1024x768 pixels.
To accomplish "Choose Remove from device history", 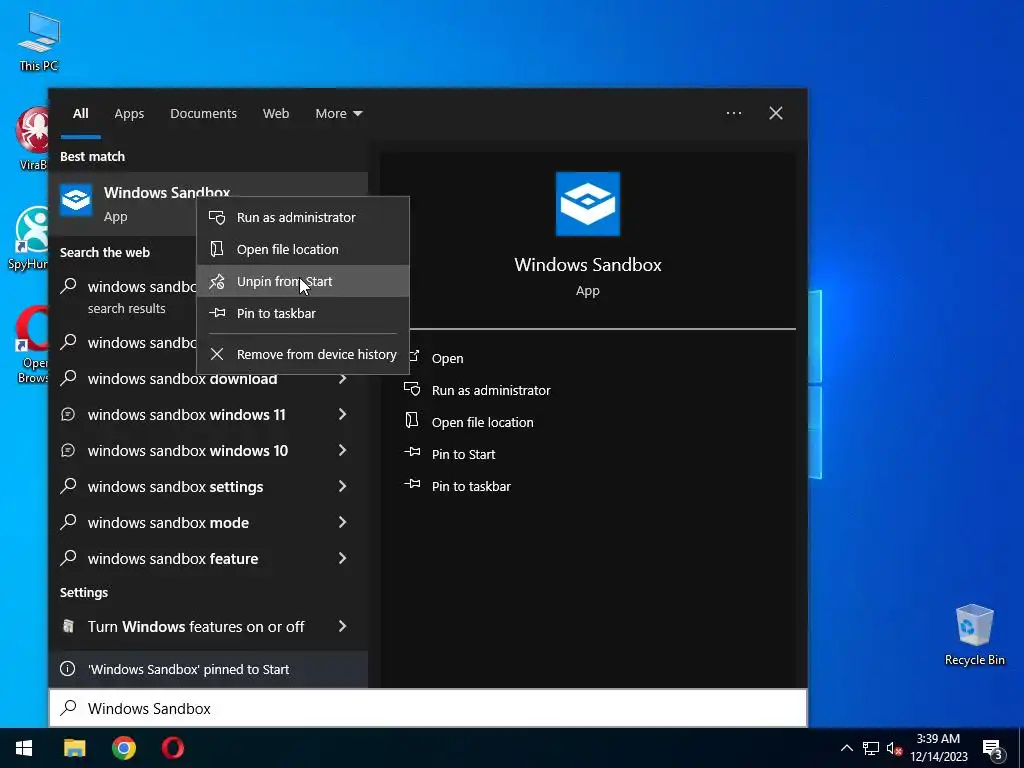I will (x=302, y=355).
